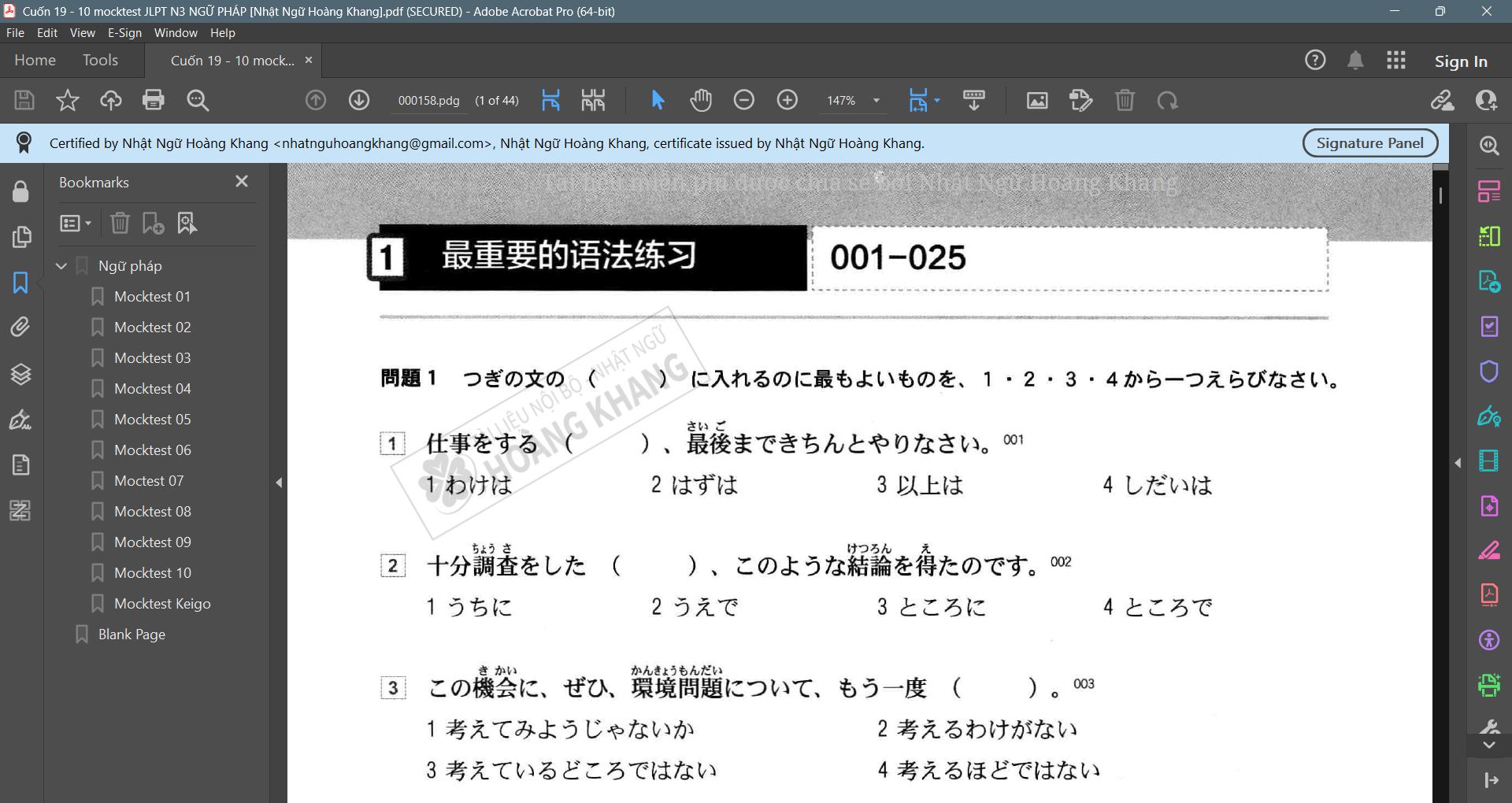Add the star bookmark favorite
This screenshot has height=803, width=1512.
[68, 100]
